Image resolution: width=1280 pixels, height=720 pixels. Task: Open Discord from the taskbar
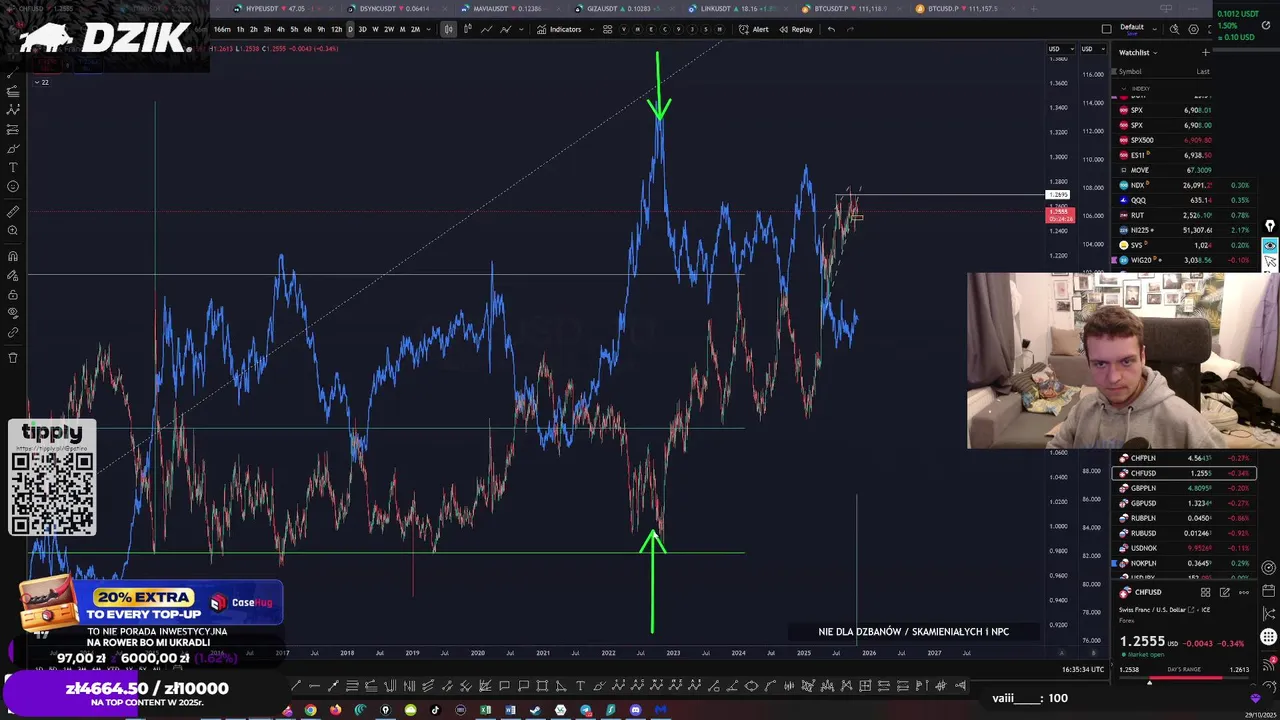[635, 710]
